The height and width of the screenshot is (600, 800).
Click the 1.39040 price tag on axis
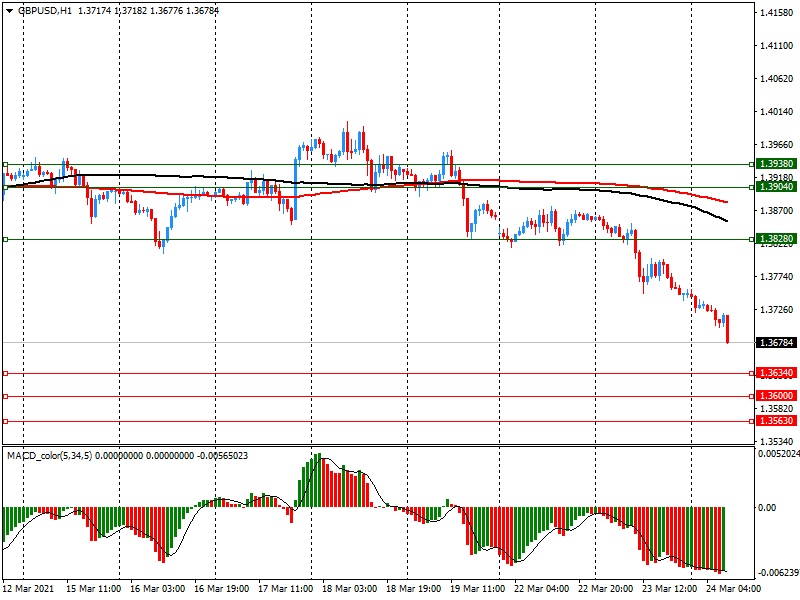pos(776,187)
